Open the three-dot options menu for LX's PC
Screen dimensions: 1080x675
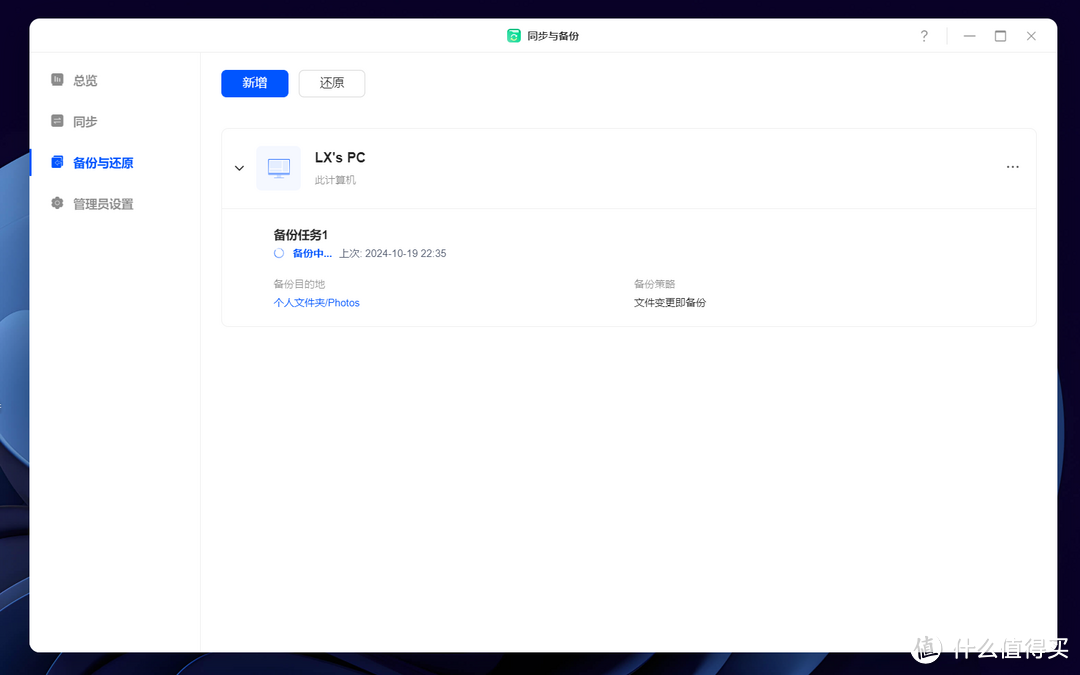point(1012,167)
